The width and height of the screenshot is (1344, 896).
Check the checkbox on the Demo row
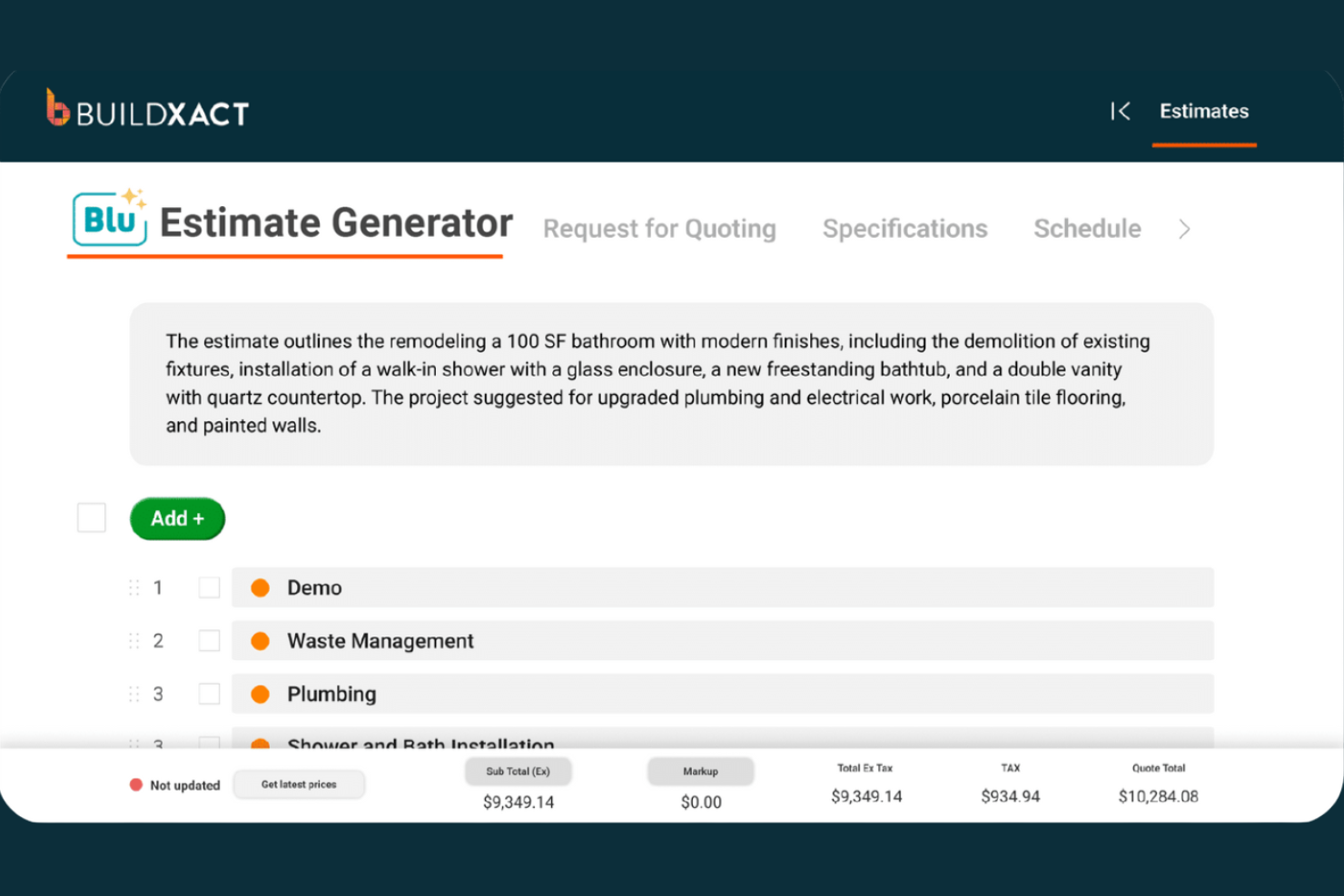209,587
